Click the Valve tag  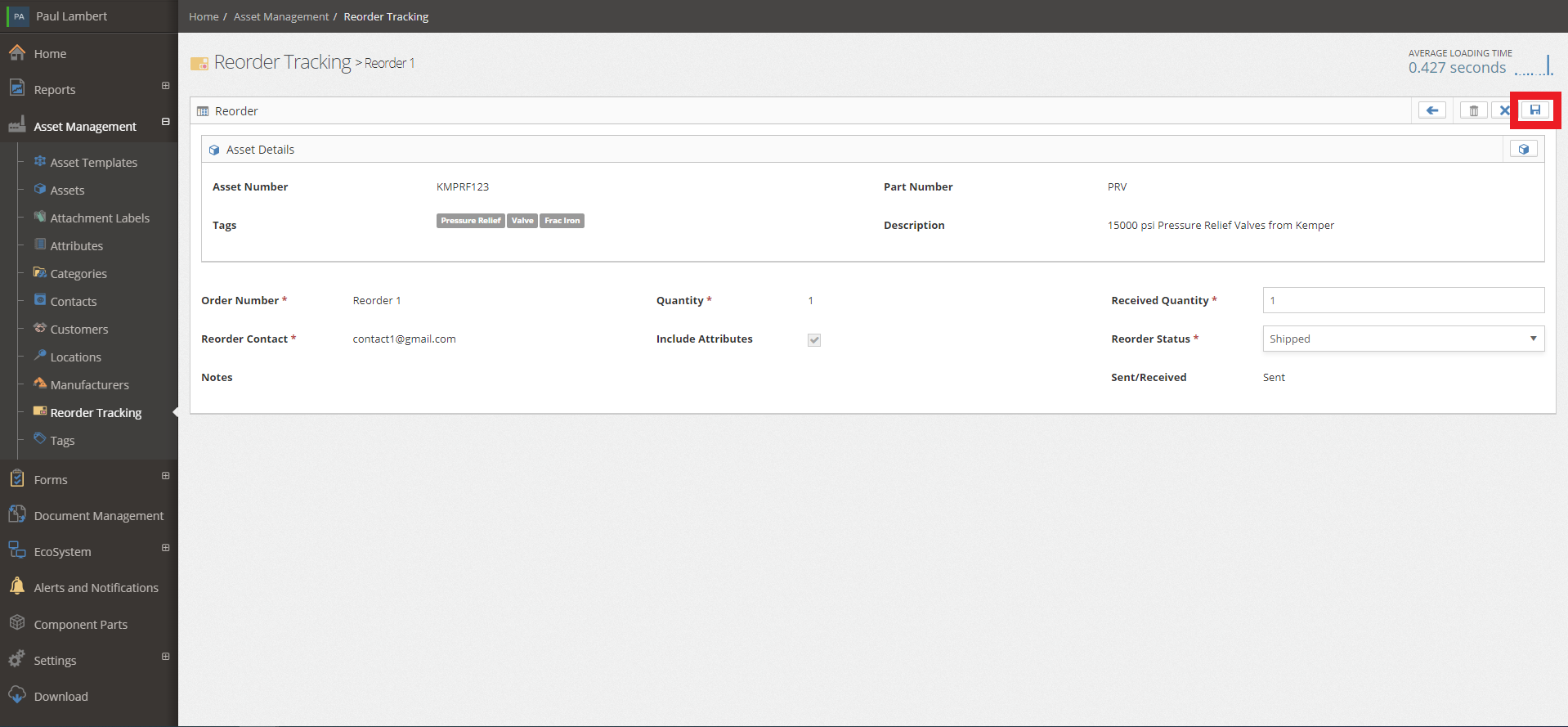click(x=522, y=221)
